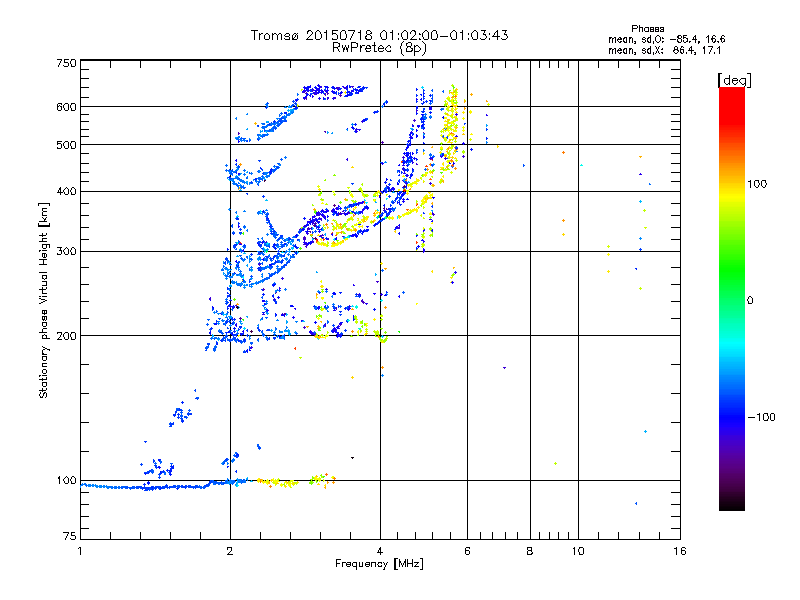
Task: Click the x-axis tick label '10'
Action: click(x=578, y=551)
